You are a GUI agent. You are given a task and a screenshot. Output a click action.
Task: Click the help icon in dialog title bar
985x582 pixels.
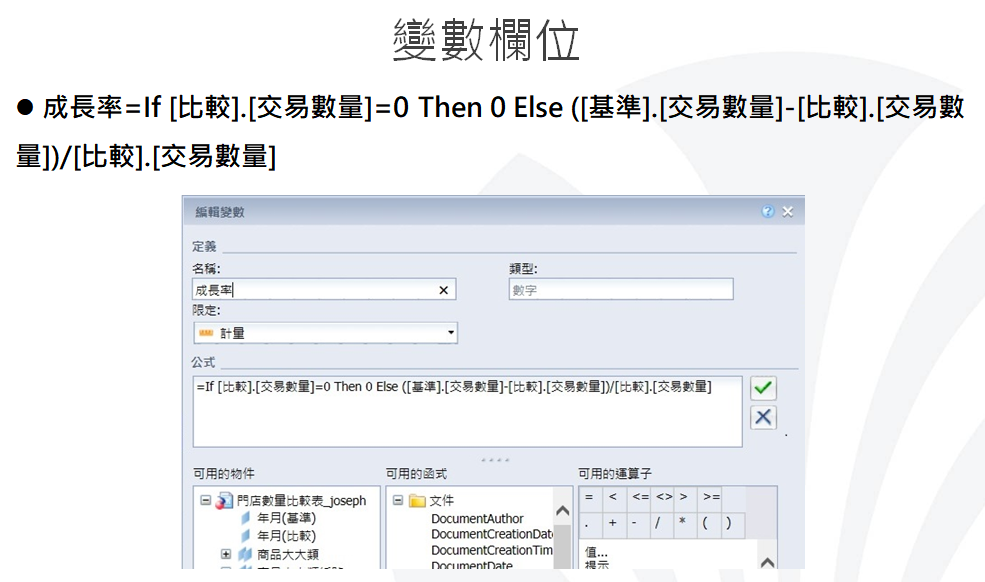(767, 212)
